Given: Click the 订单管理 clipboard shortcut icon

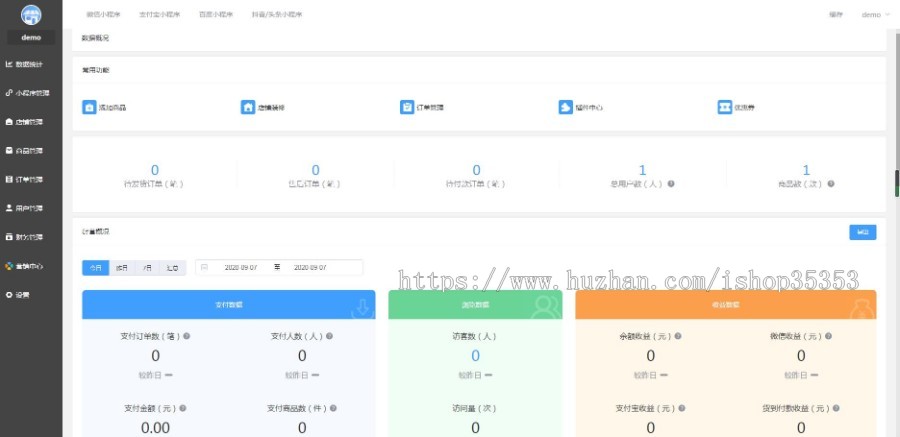Looking at the screenshot, I should click(x=407, y=107).
